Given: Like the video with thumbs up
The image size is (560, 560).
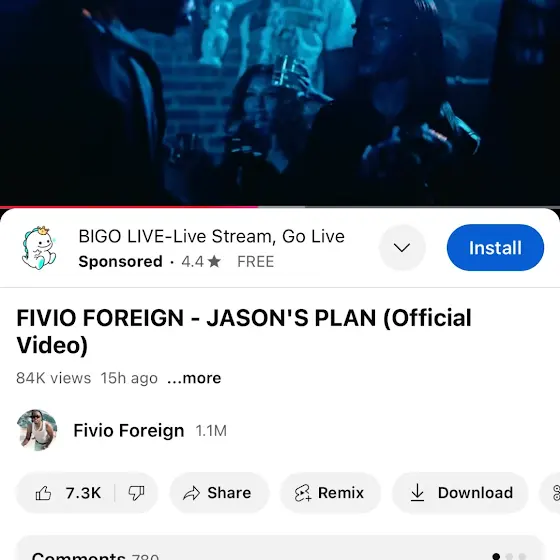Looking at the screenshot, I should click(43, 493).
